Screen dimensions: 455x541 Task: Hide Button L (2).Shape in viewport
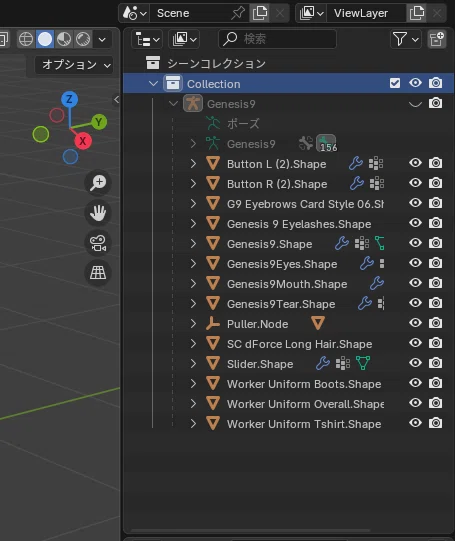[x=415, y=163]
